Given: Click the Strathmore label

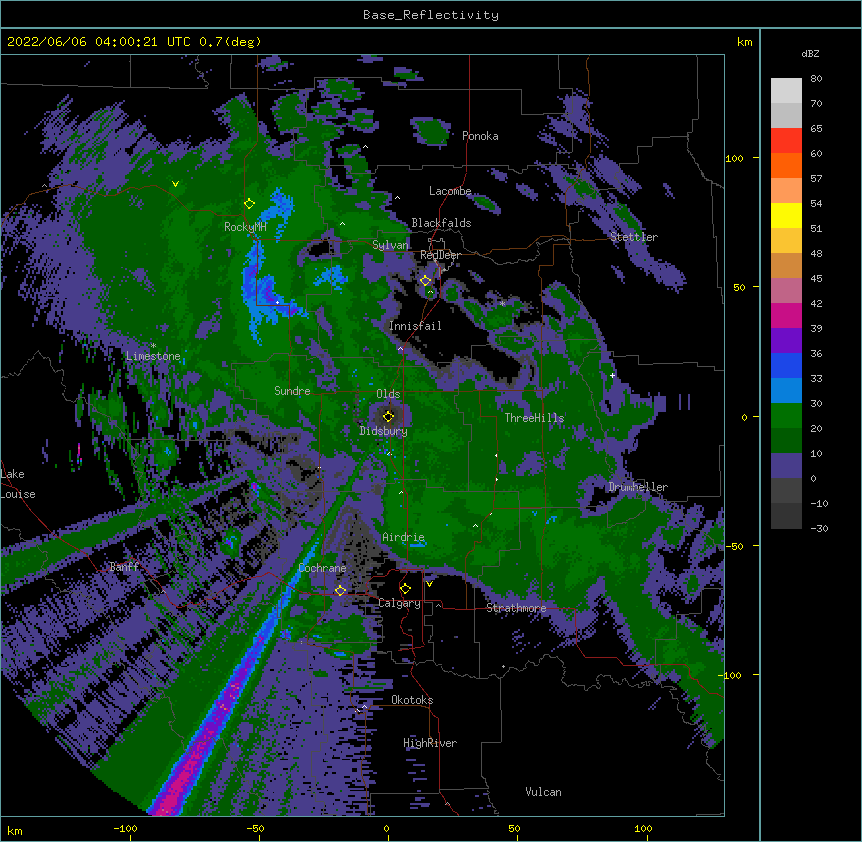Looking at the screenshot, I should (x=516, y=608).
